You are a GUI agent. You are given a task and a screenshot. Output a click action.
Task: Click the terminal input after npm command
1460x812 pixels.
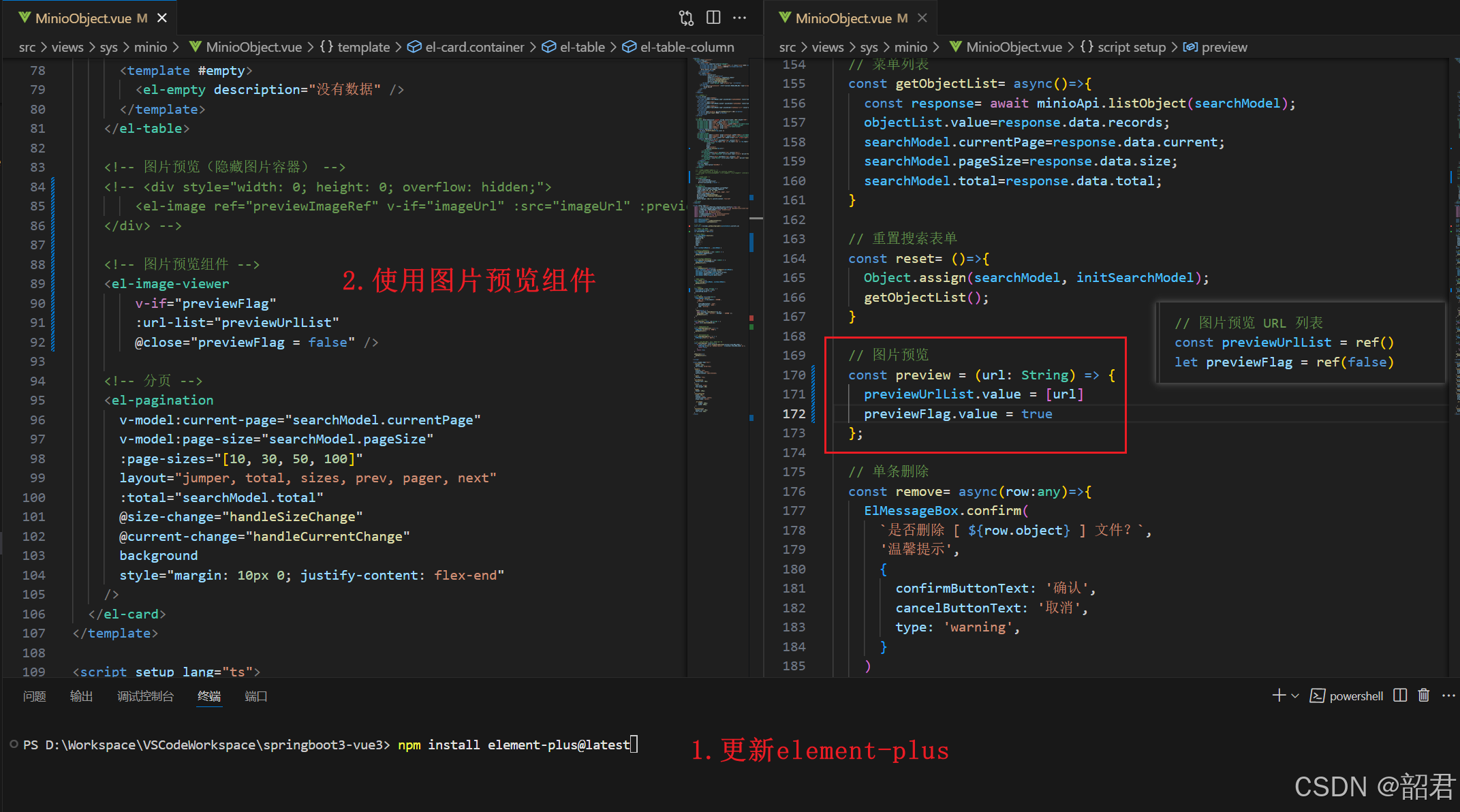pos(634,745)
